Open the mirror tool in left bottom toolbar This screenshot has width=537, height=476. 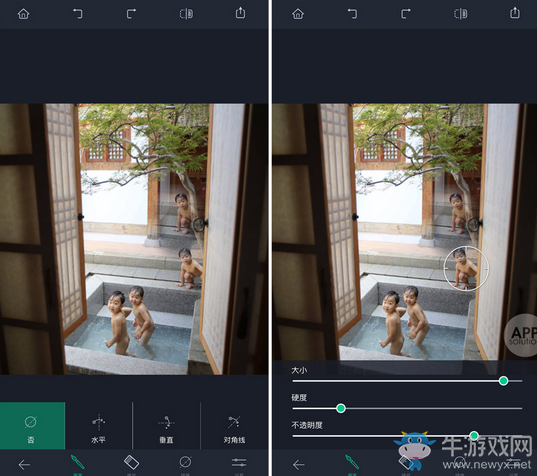(x=185, y=462)
